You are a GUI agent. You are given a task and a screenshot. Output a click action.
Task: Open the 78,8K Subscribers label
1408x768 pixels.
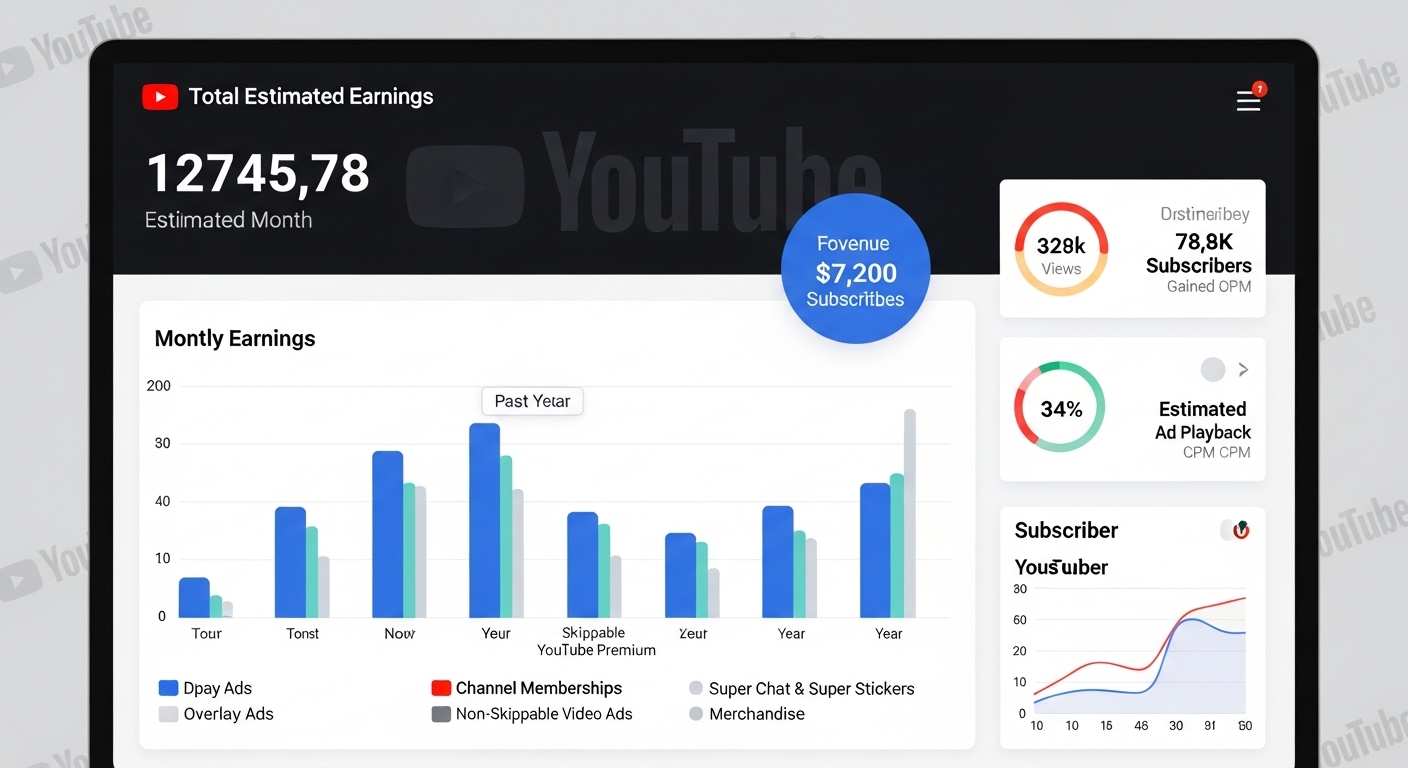1198,253
